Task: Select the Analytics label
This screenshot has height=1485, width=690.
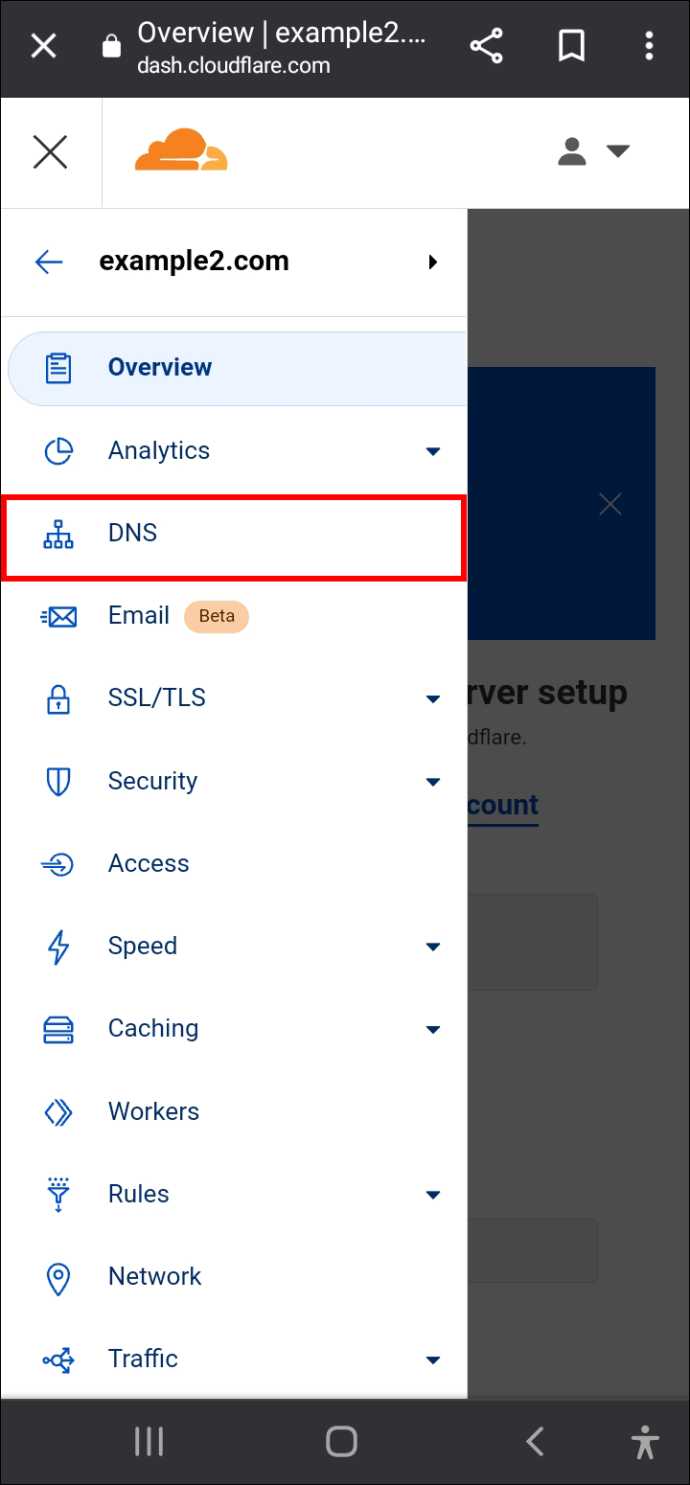Action: tap(159, 451)
